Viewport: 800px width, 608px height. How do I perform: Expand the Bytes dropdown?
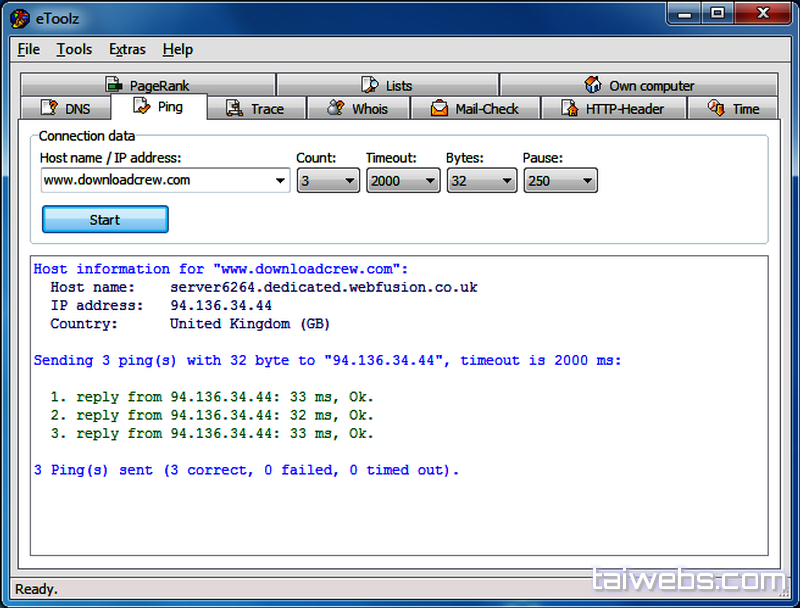pos(506,181)
